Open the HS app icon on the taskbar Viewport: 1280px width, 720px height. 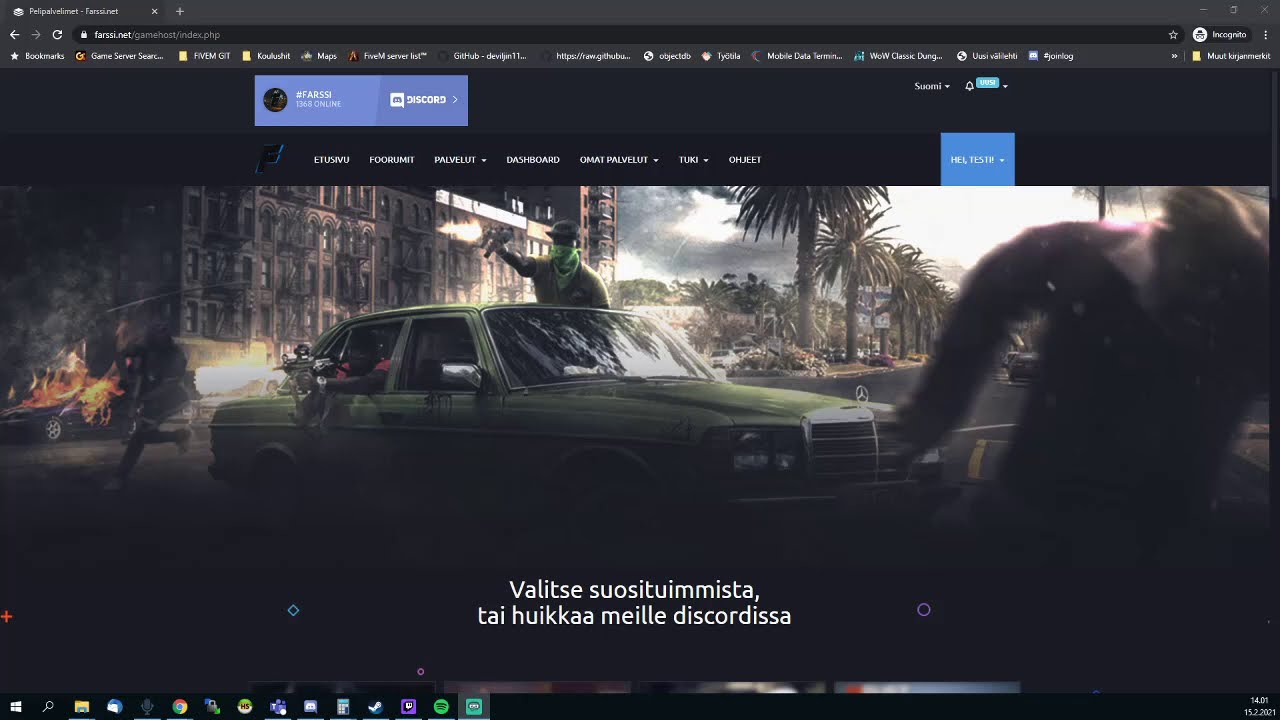pyautogui.click(x=245, y=706)
